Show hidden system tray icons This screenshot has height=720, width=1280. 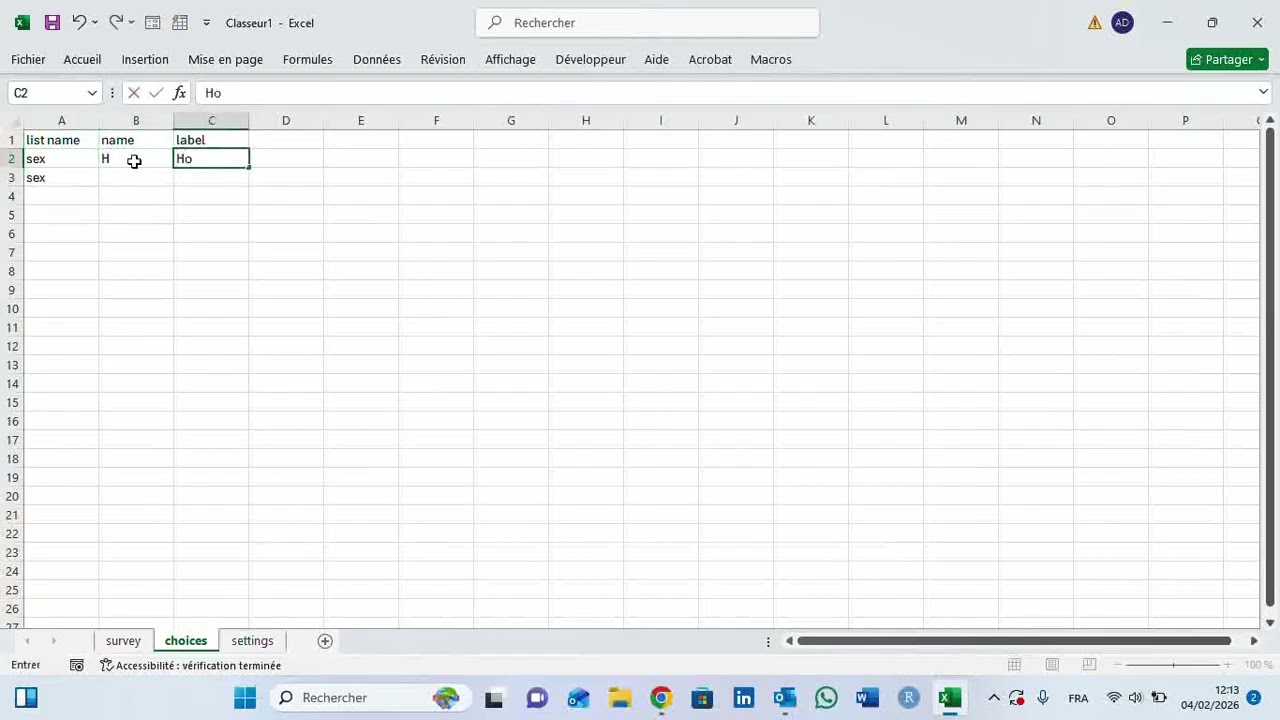pyautogui.click(x=994, y=698)
